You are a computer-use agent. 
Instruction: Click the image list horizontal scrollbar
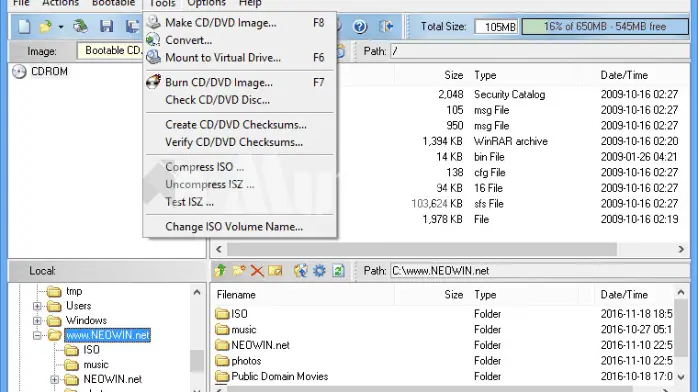[x=422, y=249]
